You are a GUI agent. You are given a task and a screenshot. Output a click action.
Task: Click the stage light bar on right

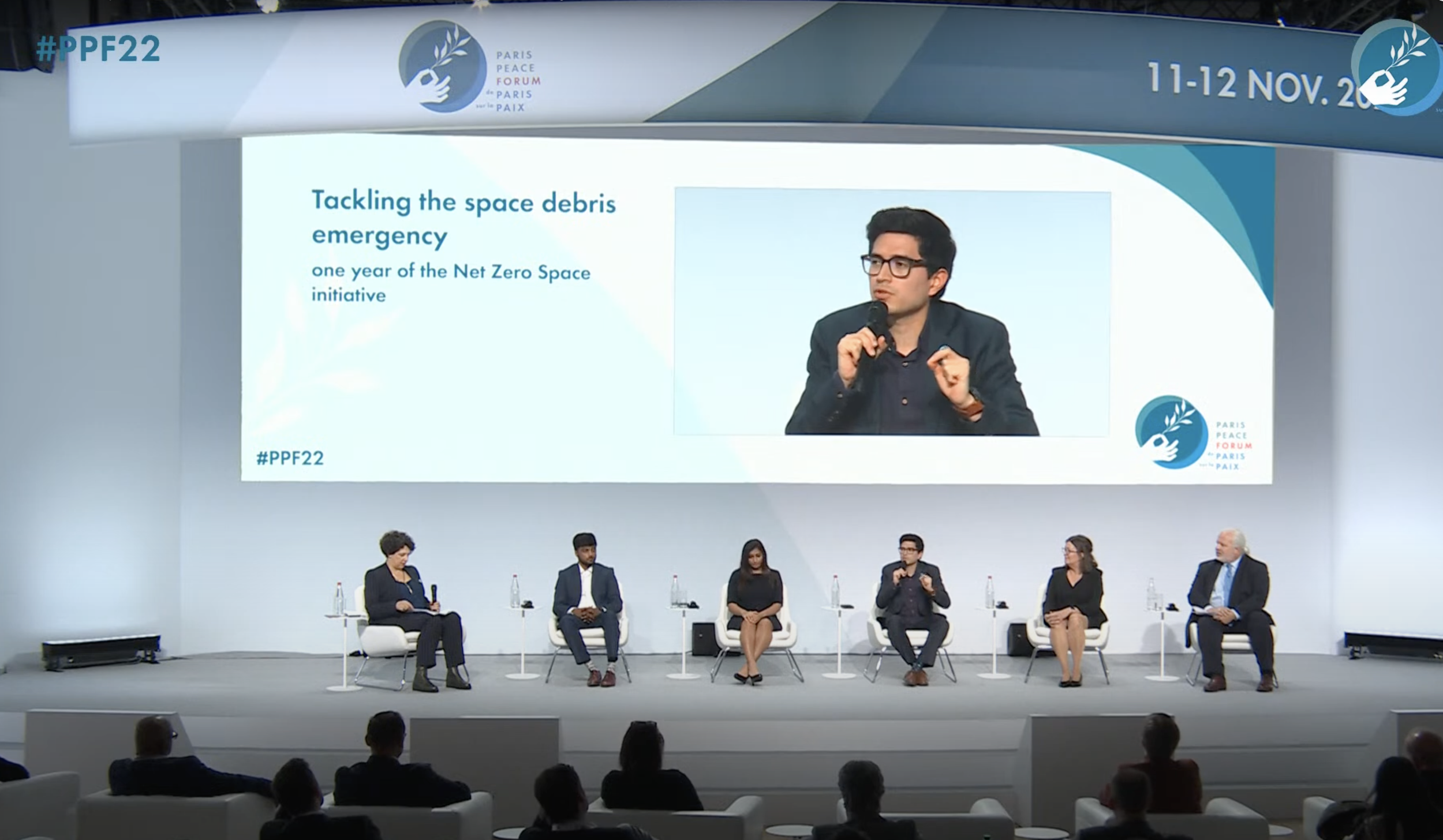click(x=1392, y=645)
